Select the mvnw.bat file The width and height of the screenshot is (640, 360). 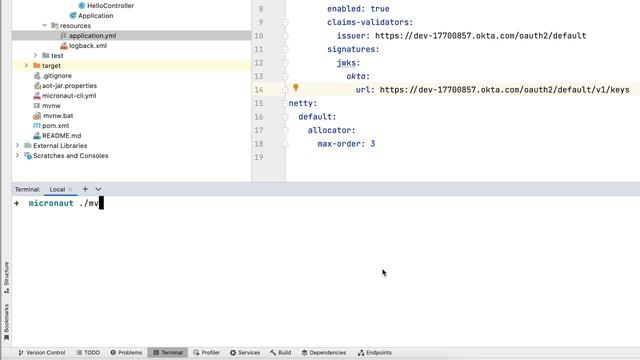pos(58,116)
